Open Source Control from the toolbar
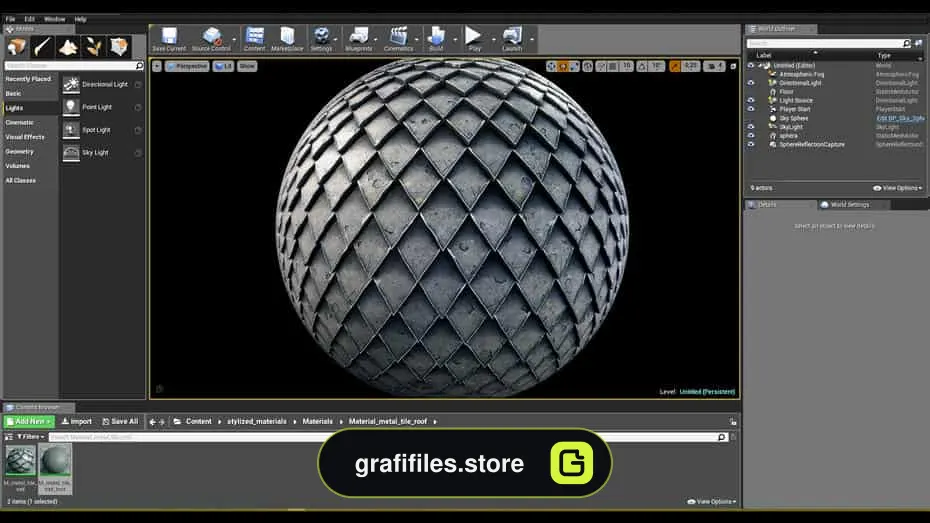The width and height of the screenshot is (930, 523). [211, 39]
